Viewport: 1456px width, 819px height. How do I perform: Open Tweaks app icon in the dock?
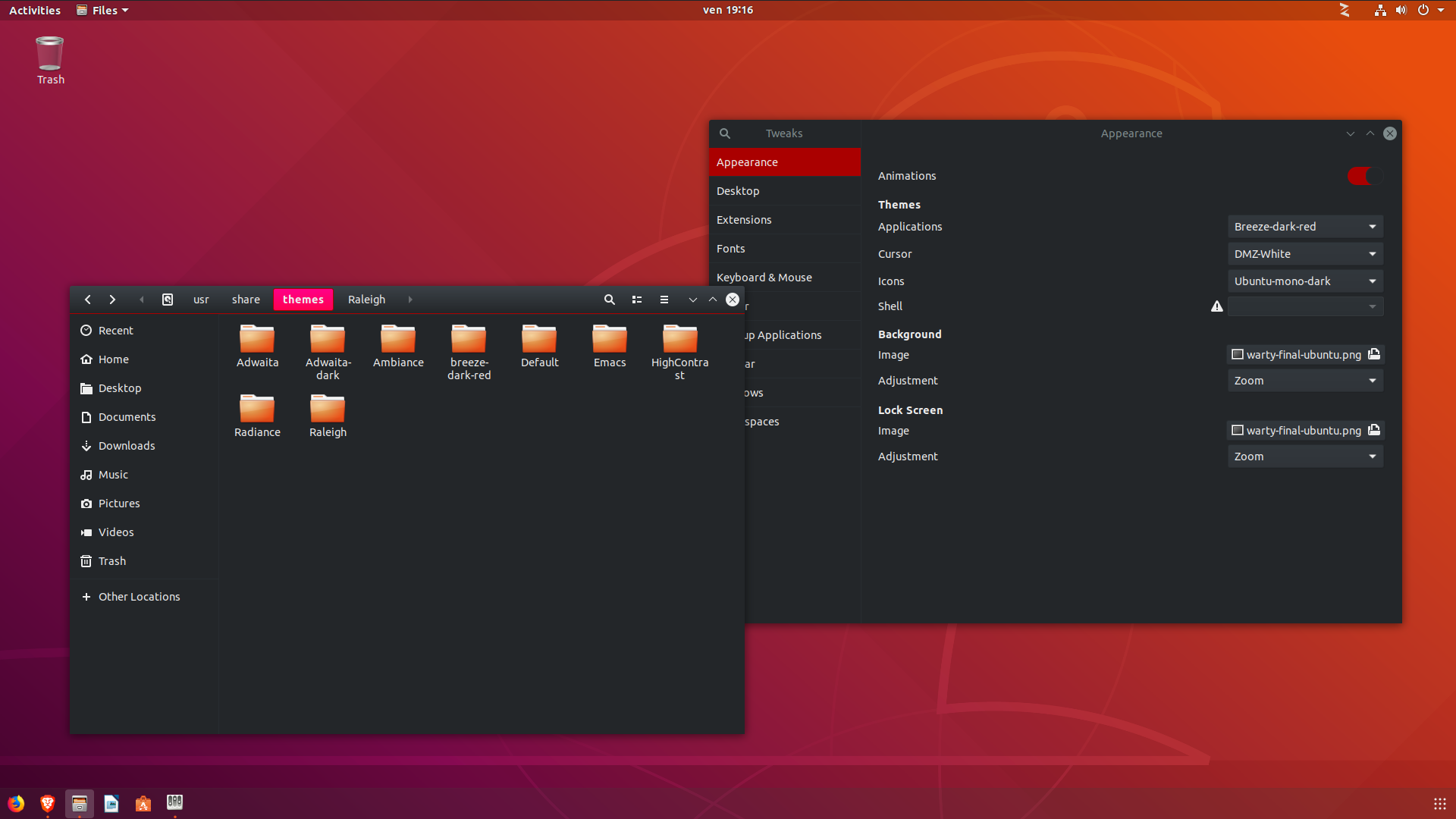tap(175, 802)
